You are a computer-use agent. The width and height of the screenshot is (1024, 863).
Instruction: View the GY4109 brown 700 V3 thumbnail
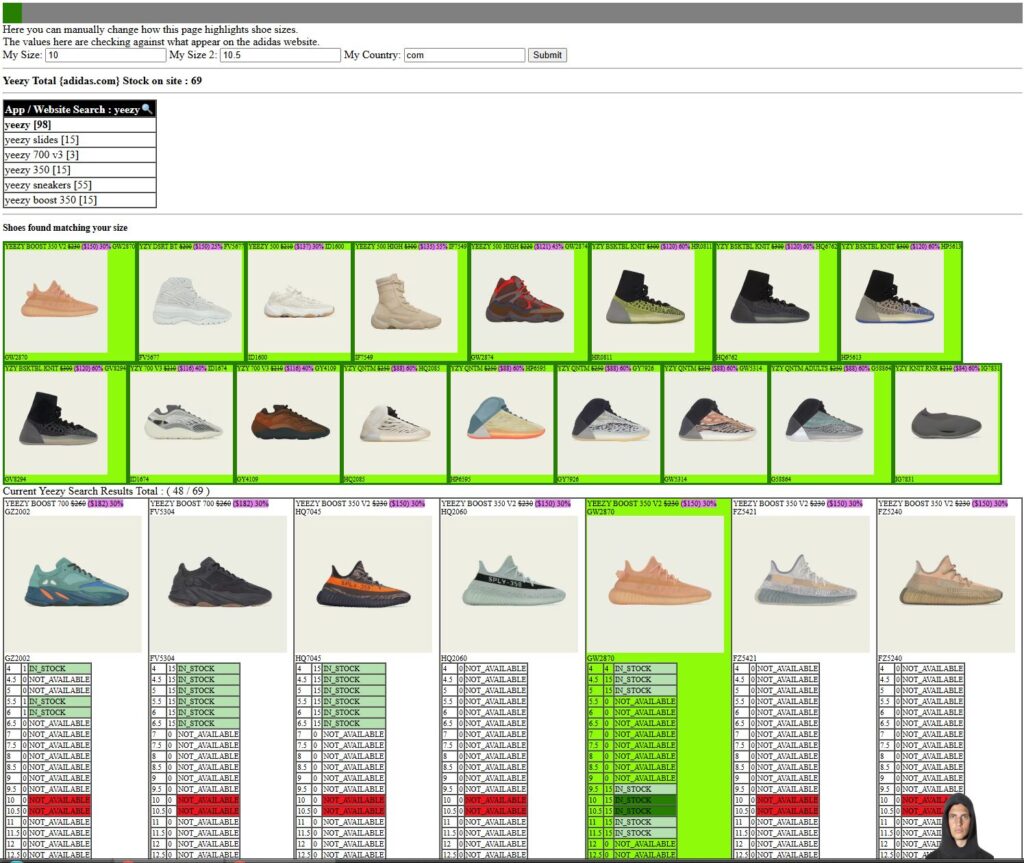[289, 423]
